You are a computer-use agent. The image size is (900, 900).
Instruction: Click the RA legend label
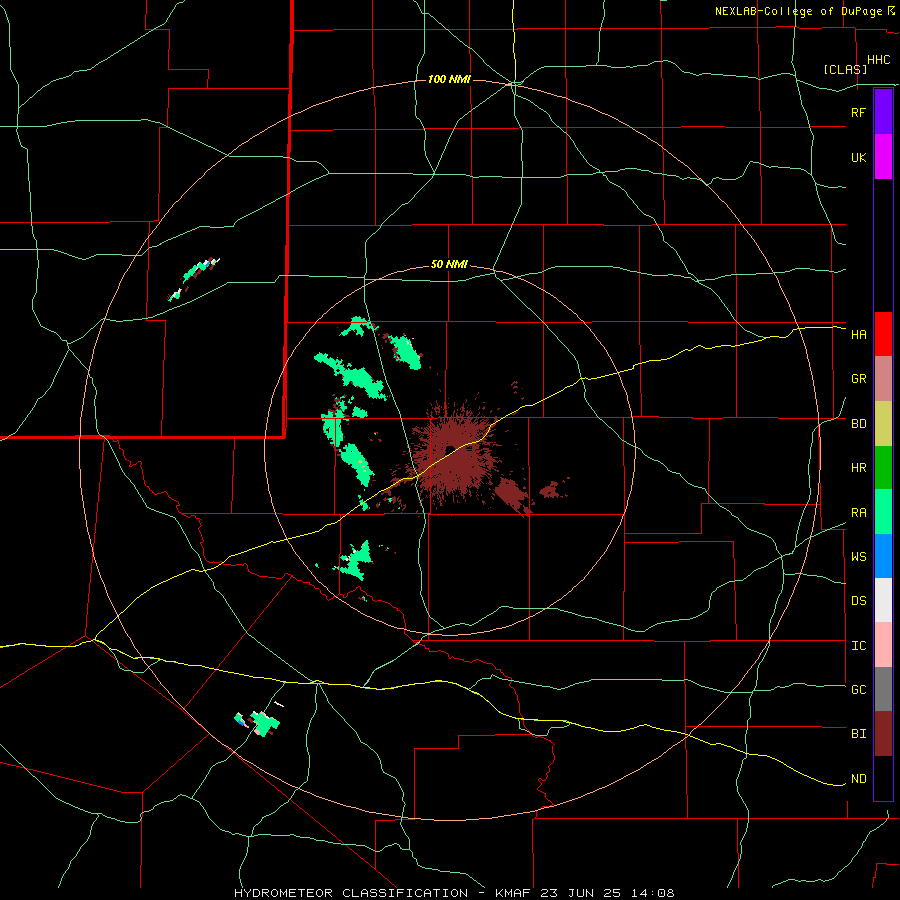(x=858, y=513)
